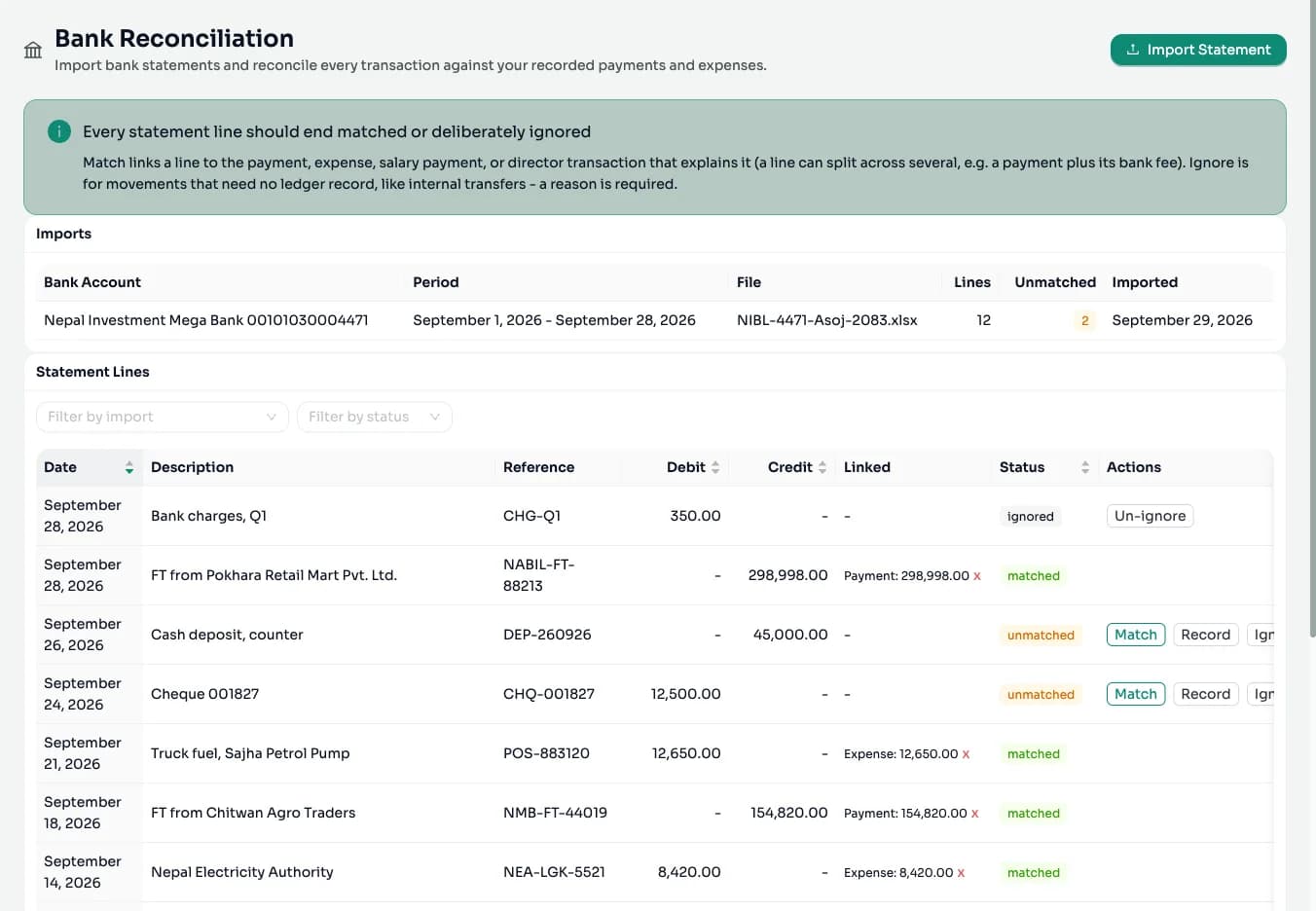Open the Filter by import dropdown

coord(163,417)
